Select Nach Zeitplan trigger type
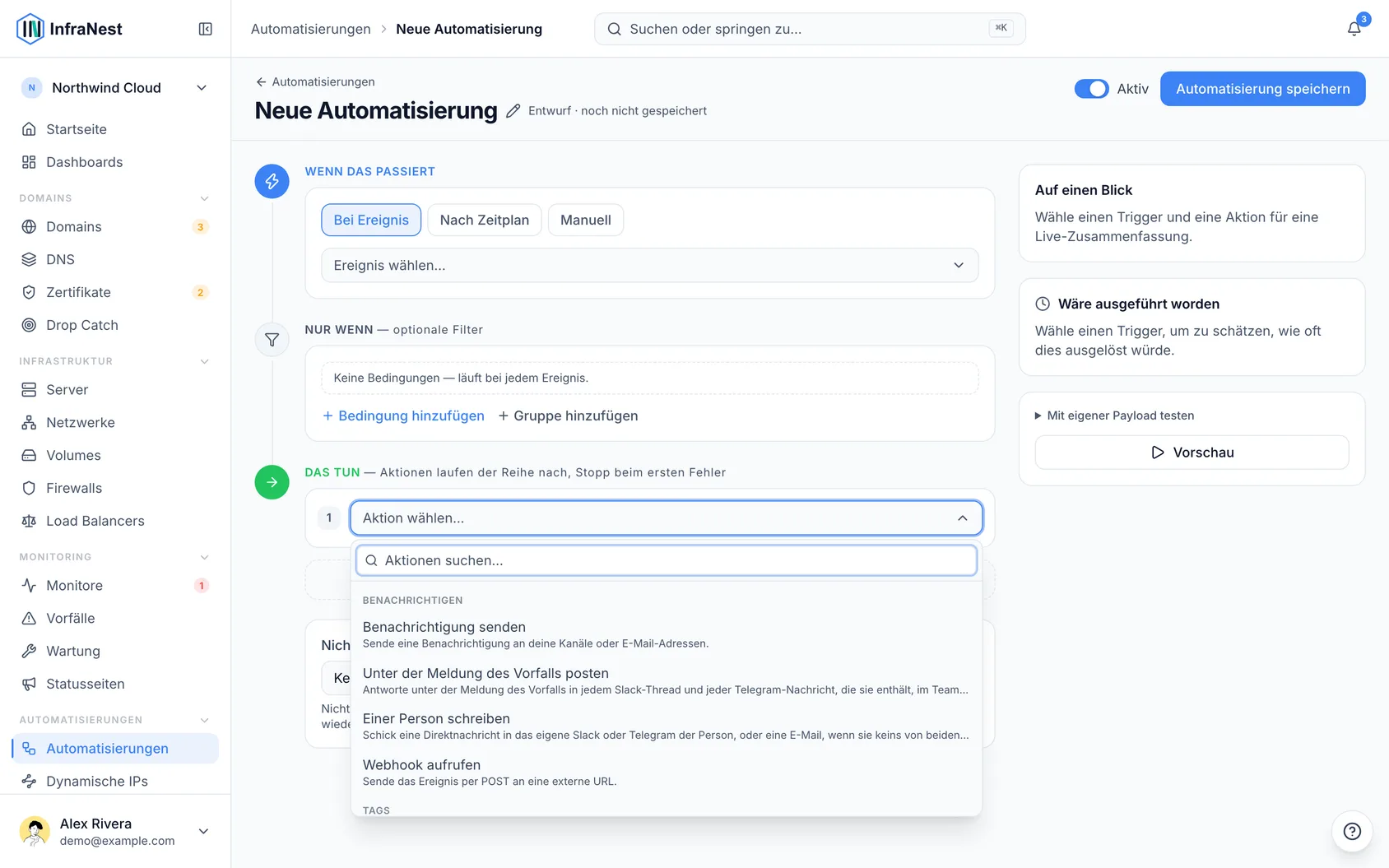 tap(485, 220)
